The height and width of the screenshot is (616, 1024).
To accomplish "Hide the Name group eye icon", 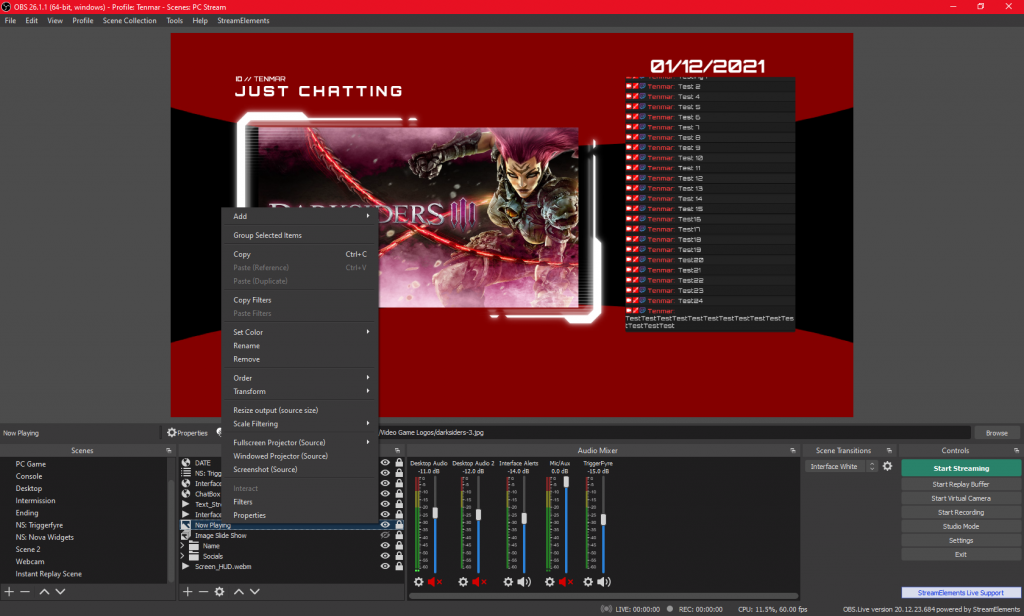I will [x=385, y=545].
